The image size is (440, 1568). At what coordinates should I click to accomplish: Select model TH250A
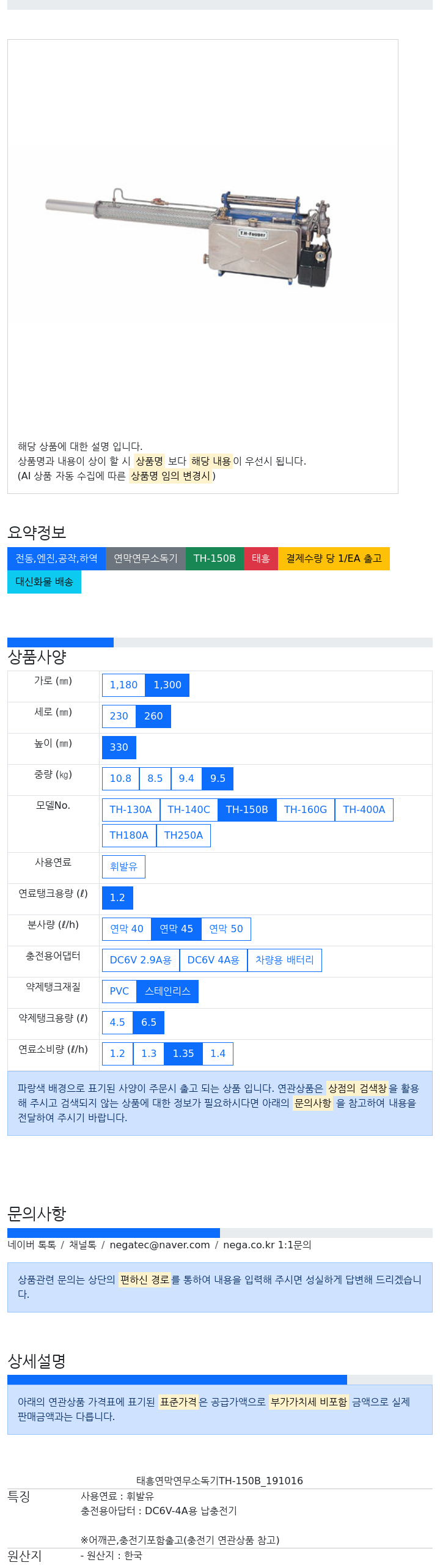pos(183,836)
